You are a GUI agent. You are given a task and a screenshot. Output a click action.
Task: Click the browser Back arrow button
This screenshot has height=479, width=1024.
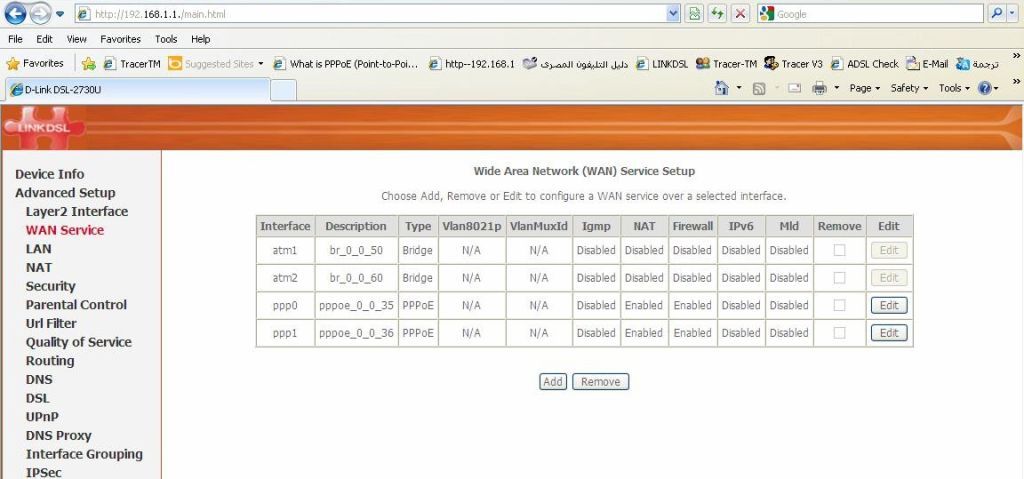click(16, 14)
